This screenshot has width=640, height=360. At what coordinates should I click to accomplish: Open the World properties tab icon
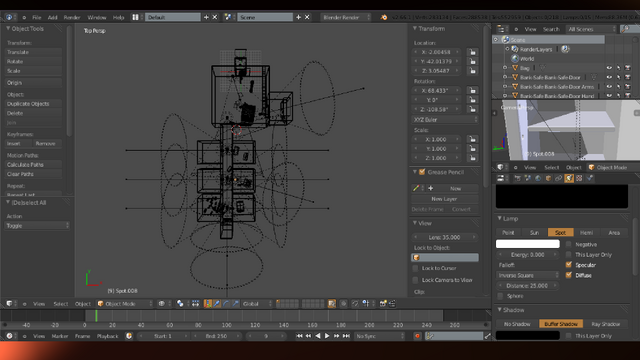[x=538, y=178]
